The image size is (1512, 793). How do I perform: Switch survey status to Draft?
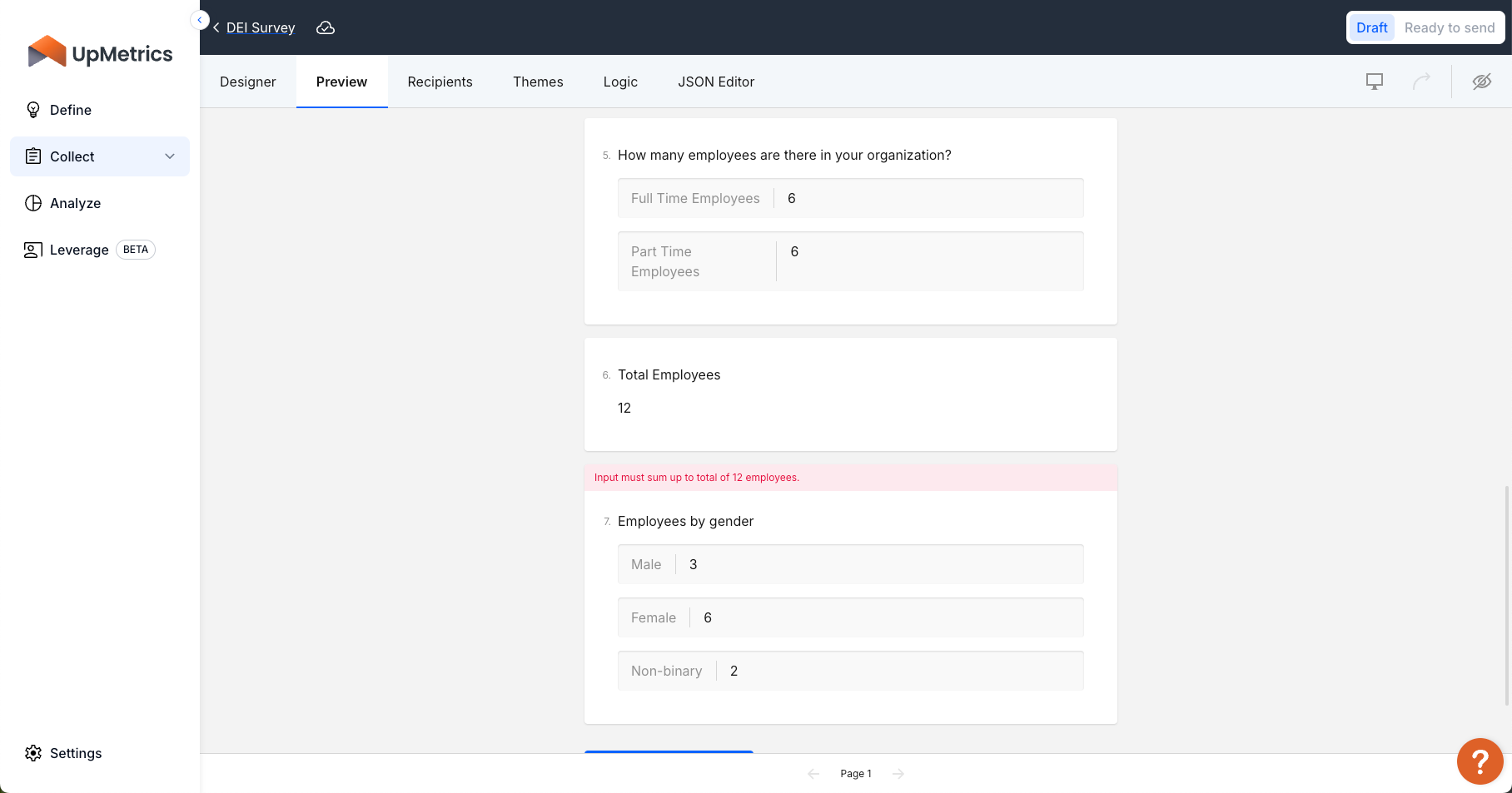(1371, 27)
